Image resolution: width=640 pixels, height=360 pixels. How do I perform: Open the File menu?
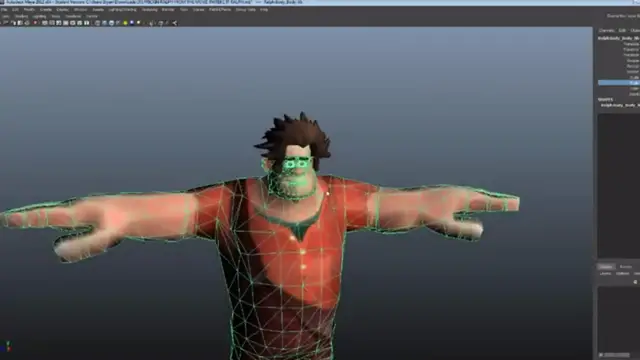(4, 9)
